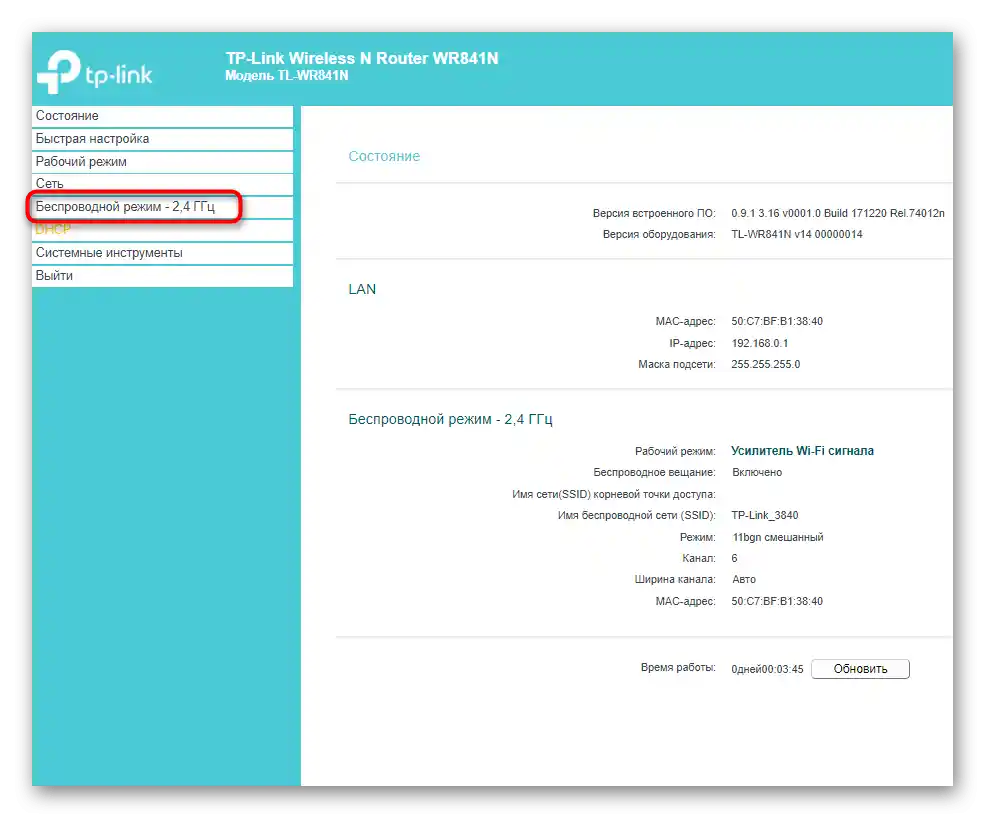Click the Состояние page heading
This screenshot has width=985, height=818.
point(384,156)
